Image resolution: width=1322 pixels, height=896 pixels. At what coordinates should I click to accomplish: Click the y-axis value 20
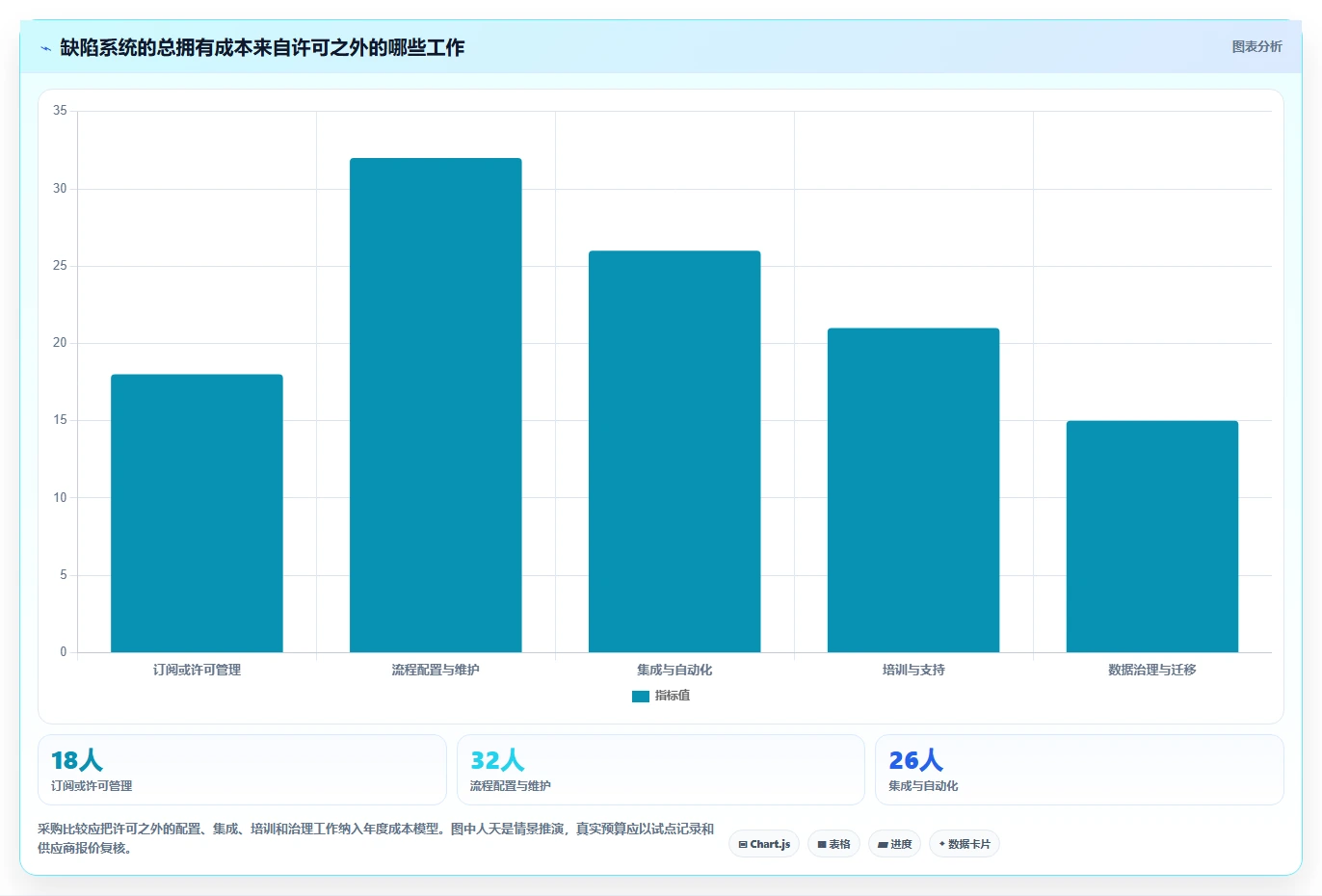pos(60,343)
